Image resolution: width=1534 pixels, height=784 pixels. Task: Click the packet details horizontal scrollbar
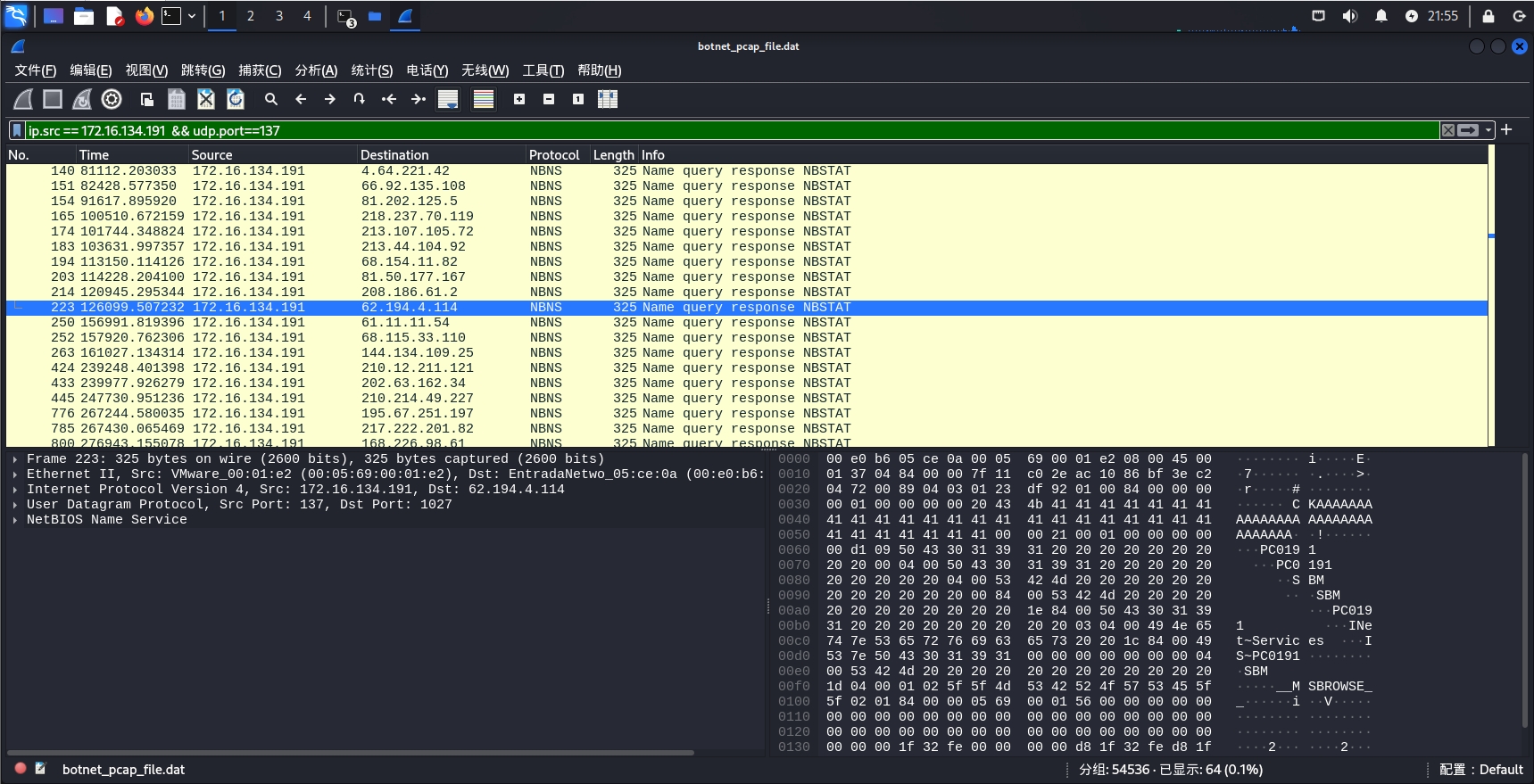351,753
